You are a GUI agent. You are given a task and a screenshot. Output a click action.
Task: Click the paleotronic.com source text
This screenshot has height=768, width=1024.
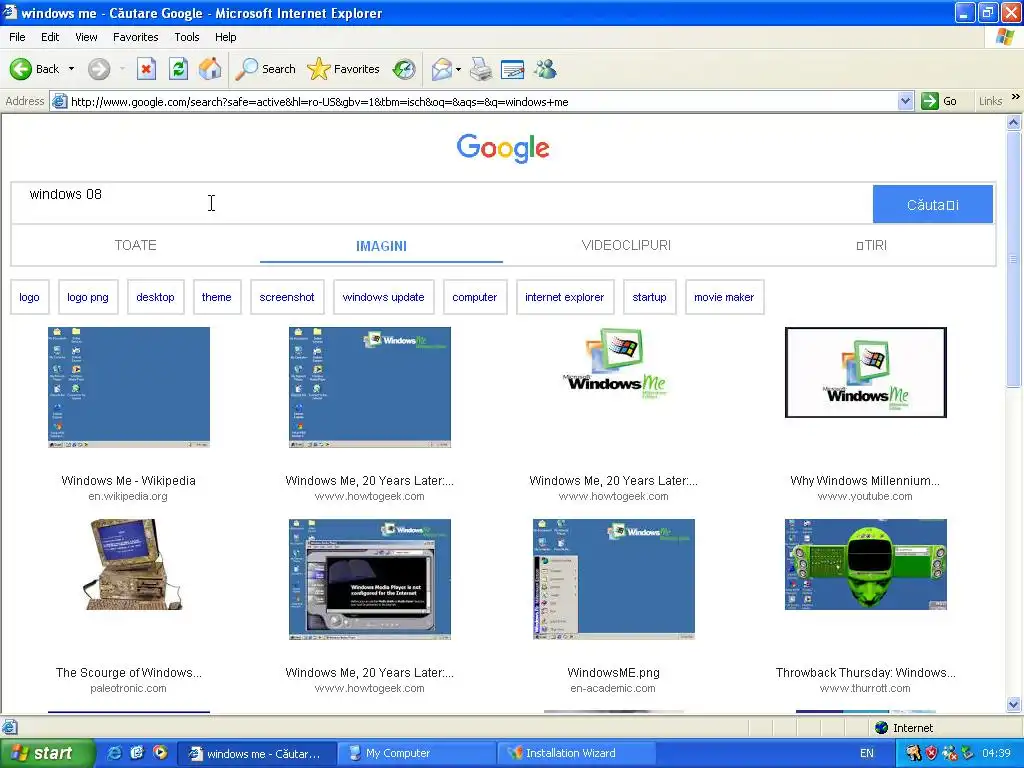point(129,688)
